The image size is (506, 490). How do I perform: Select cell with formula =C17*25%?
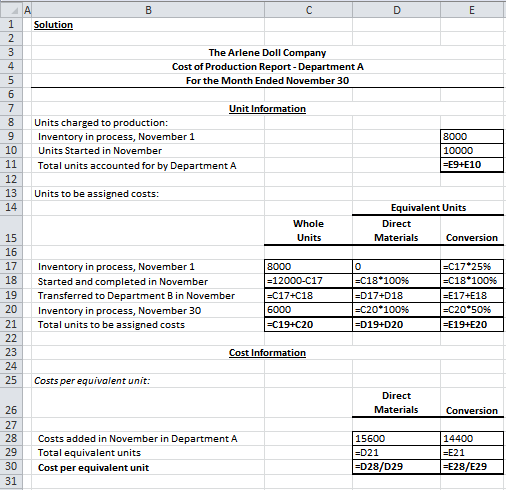[x=472, y=266]
